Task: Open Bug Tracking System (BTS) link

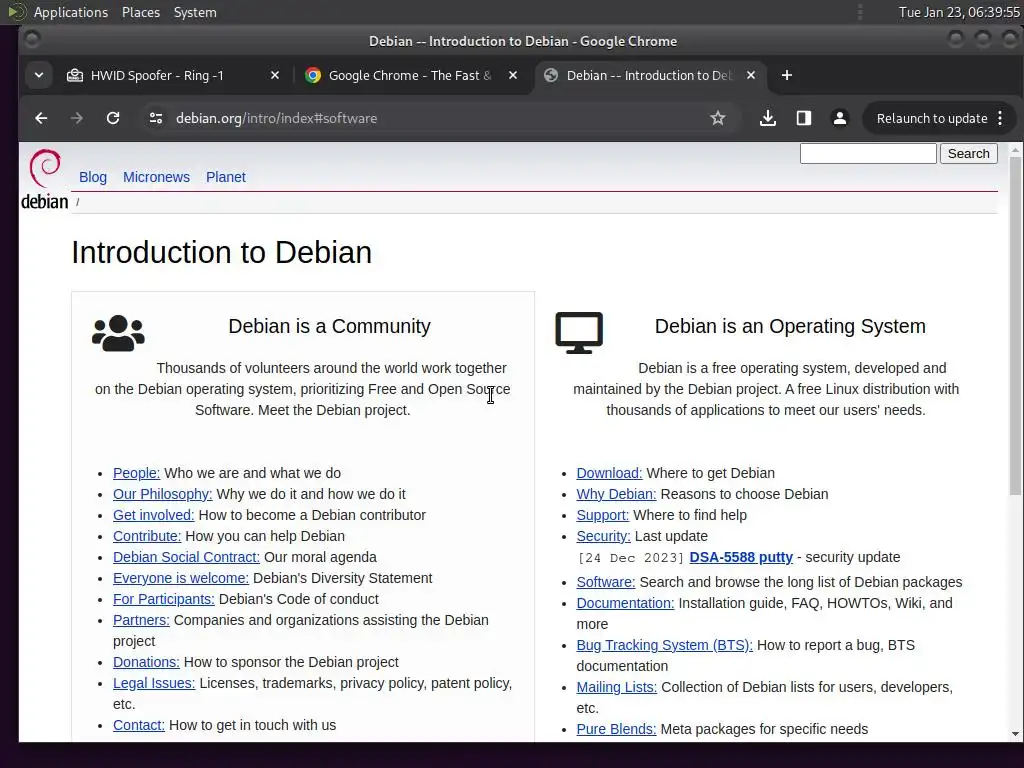Action: [664, 645]
